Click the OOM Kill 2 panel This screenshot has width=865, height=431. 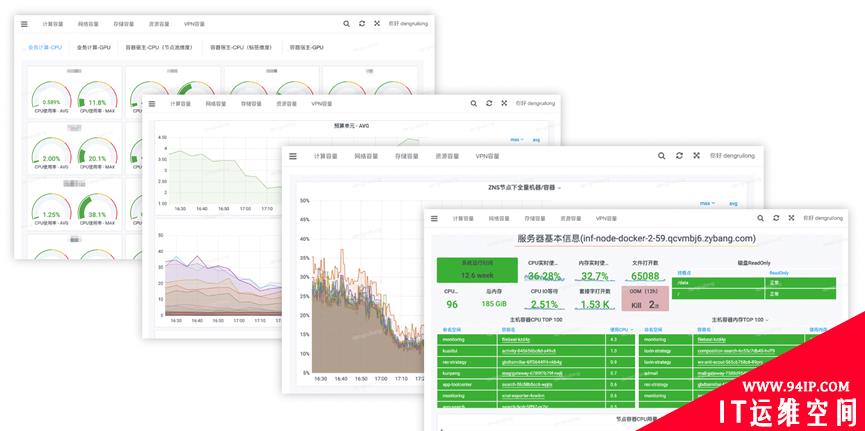click(645, 299)
